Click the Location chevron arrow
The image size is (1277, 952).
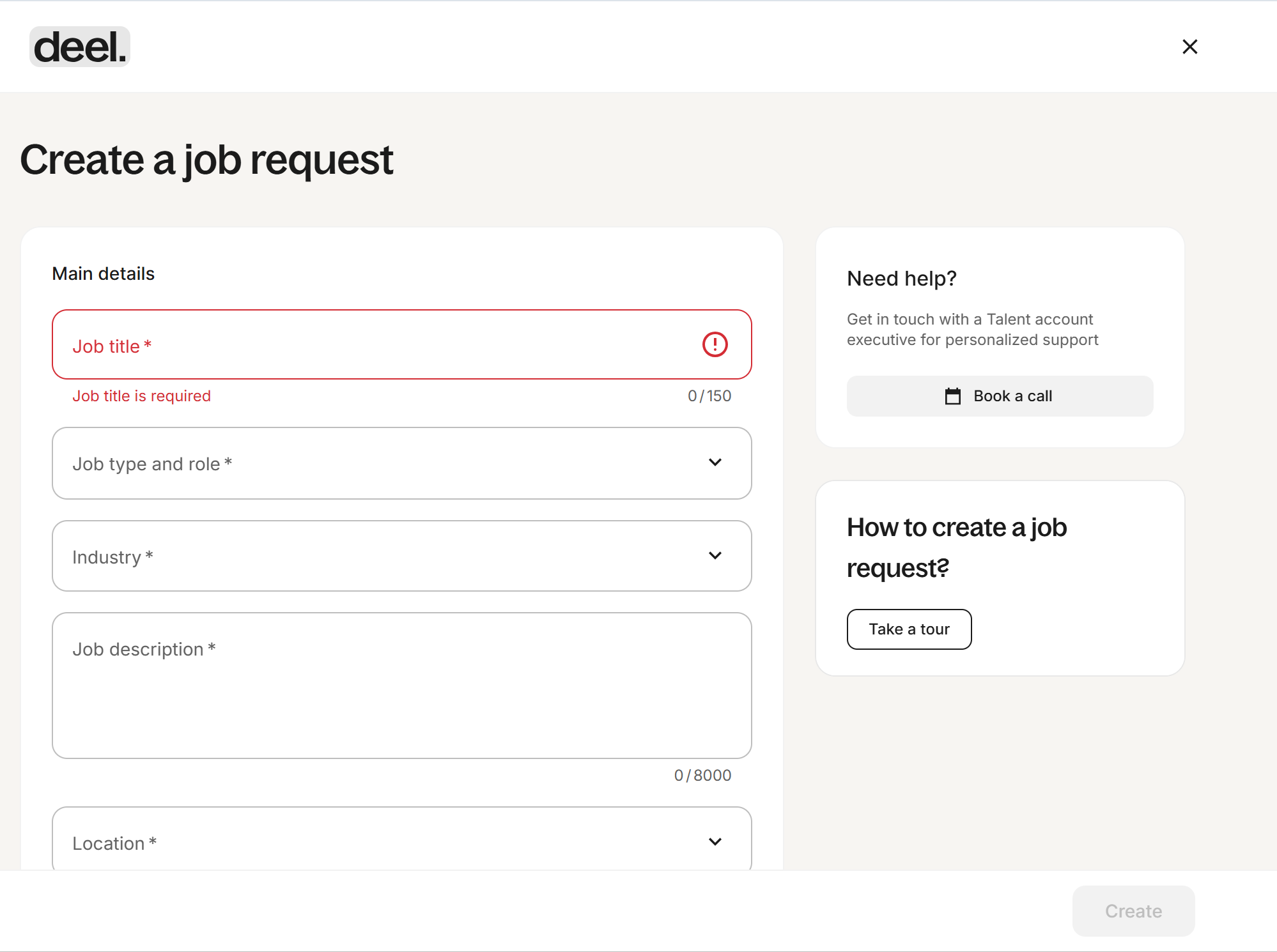[x=715, y=842]
